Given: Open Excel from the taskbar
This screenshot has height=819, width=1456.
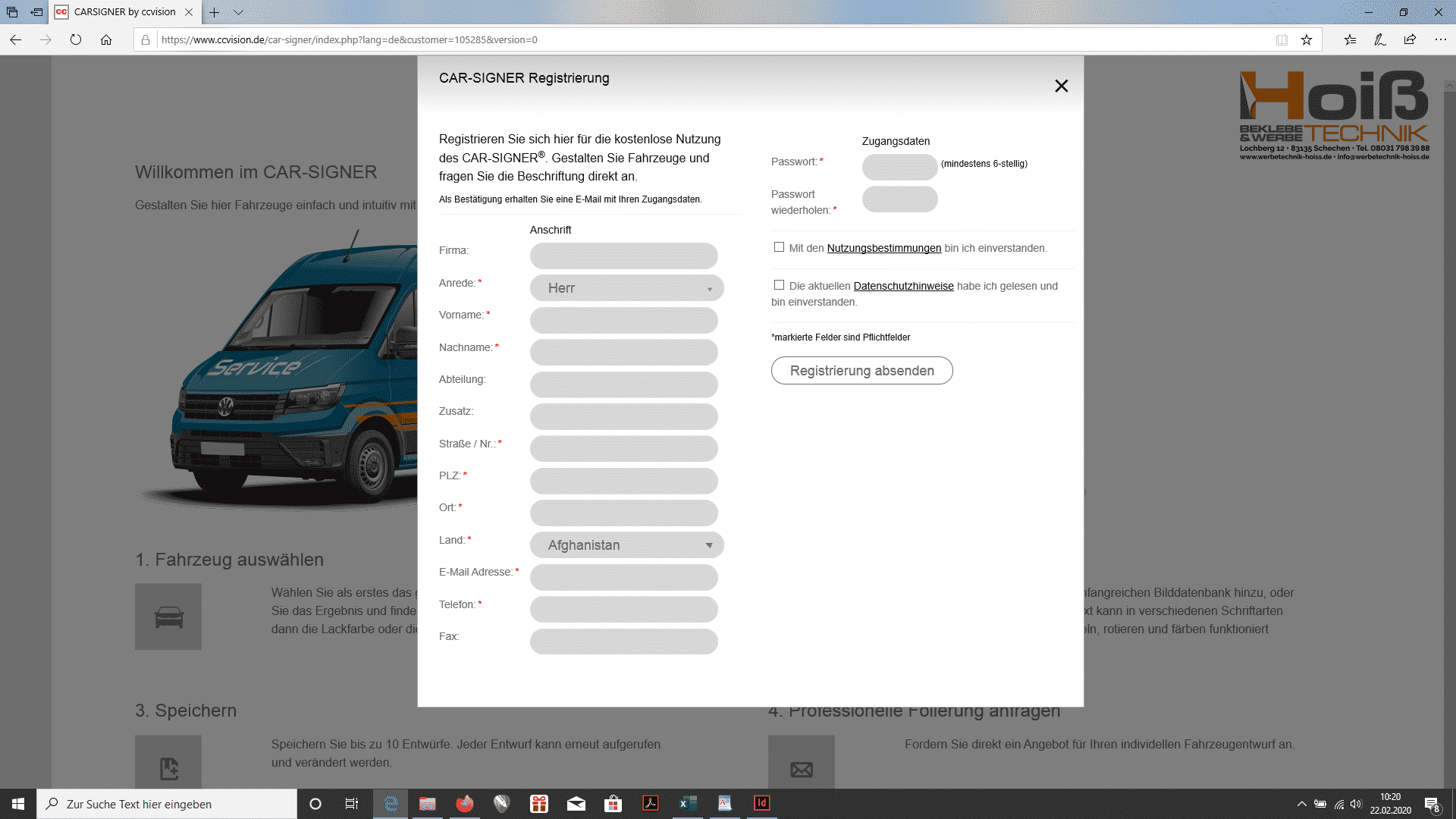Looking at the screenshot, I should [688, 804].
